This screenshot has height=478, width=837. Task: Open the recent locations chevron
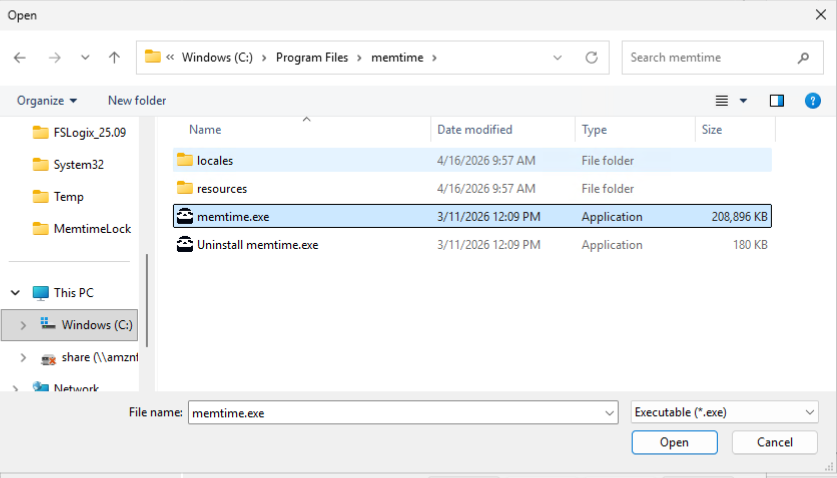pyautogui.click(x=85, y=58)
